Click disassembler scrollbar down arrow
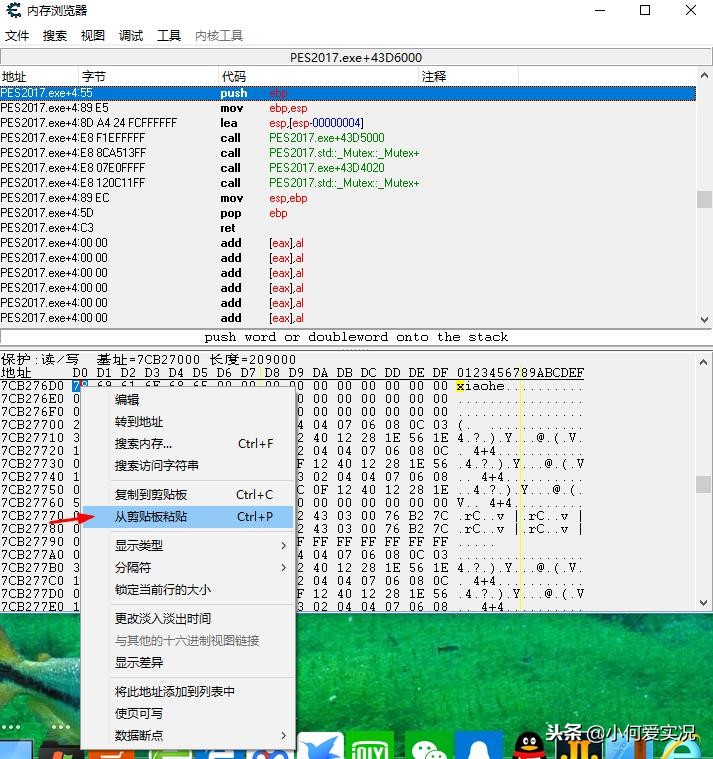Screen dimensions: 713x759 point(704,319)
